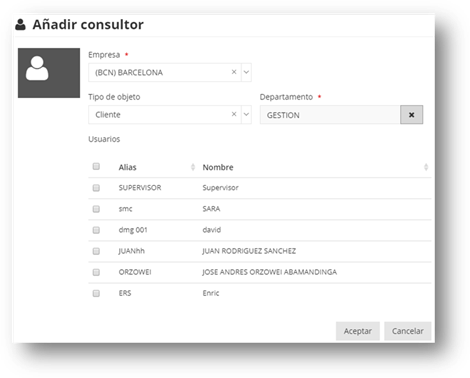The height and width of the screenshot is (378, 470).
Task: Enable the JUANhh user checkbox
Action: click(96, 251)
